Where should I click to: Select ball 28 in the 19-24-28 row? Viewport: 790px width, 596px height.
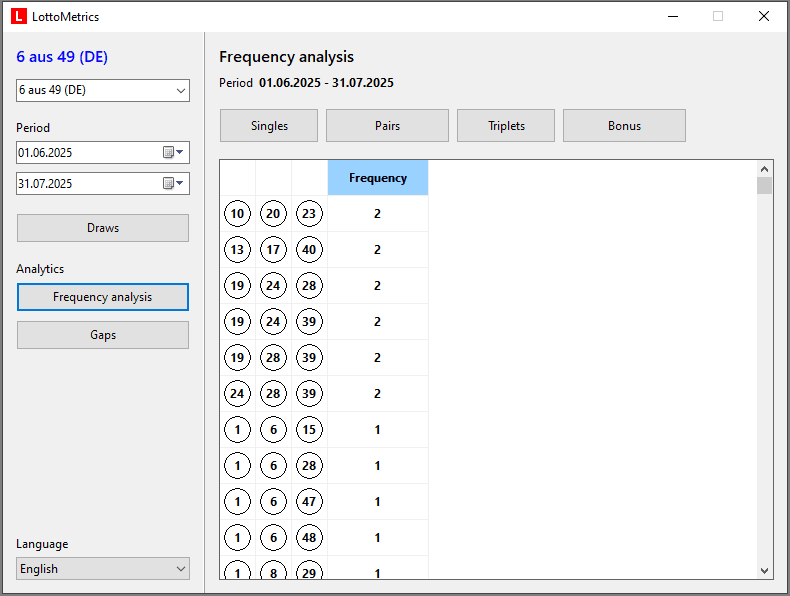click(309, 286)
